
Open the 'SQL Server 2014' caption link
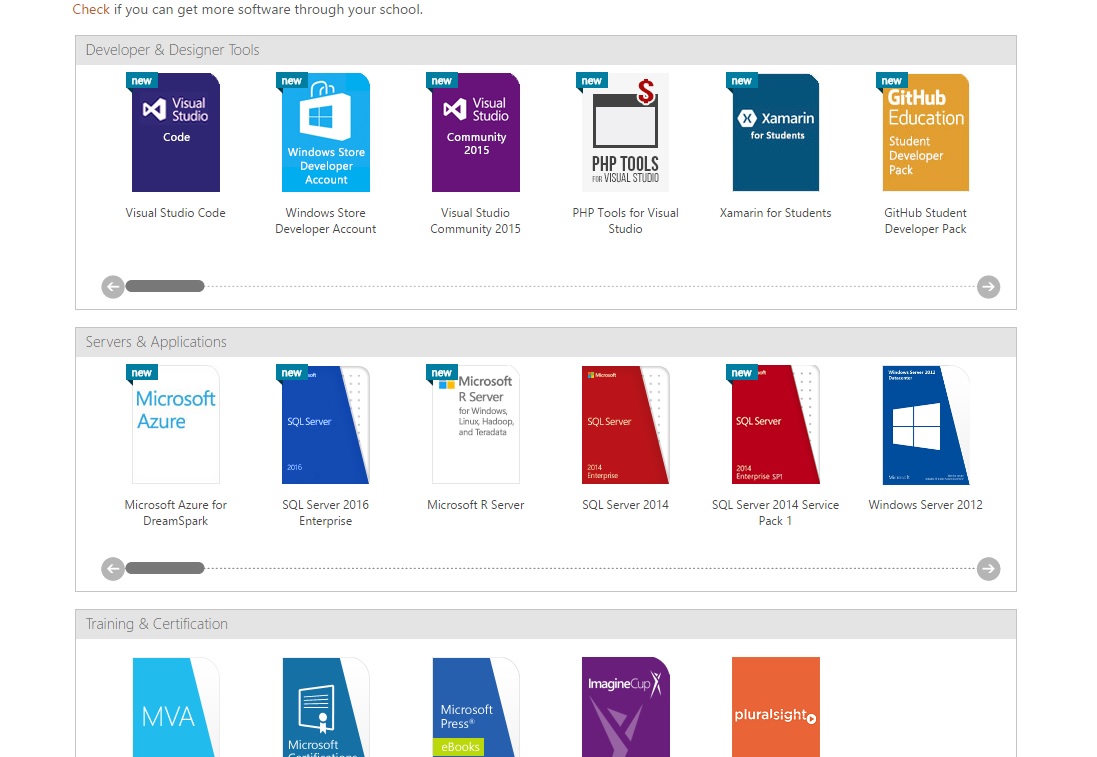[x=625, y=504]
